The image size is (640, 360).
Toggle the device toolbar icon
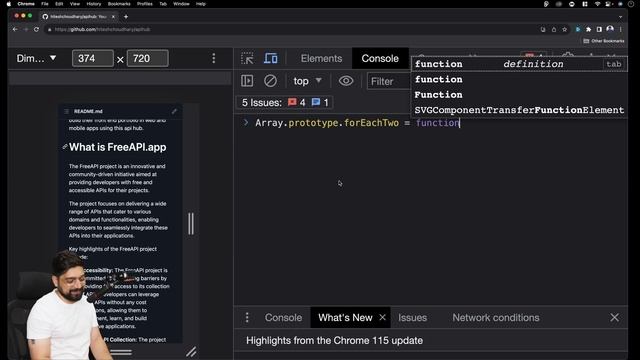(271, 58)
